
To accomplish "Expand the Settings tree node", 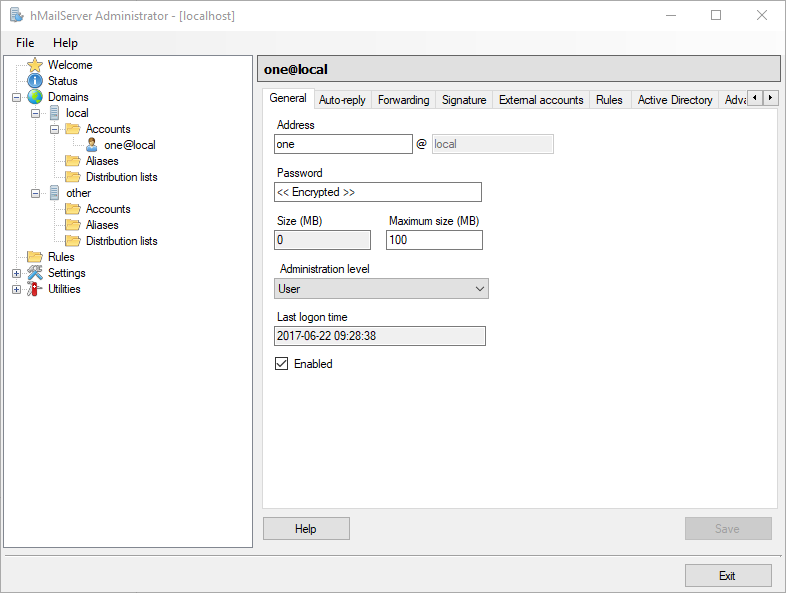I will [17, 274].
